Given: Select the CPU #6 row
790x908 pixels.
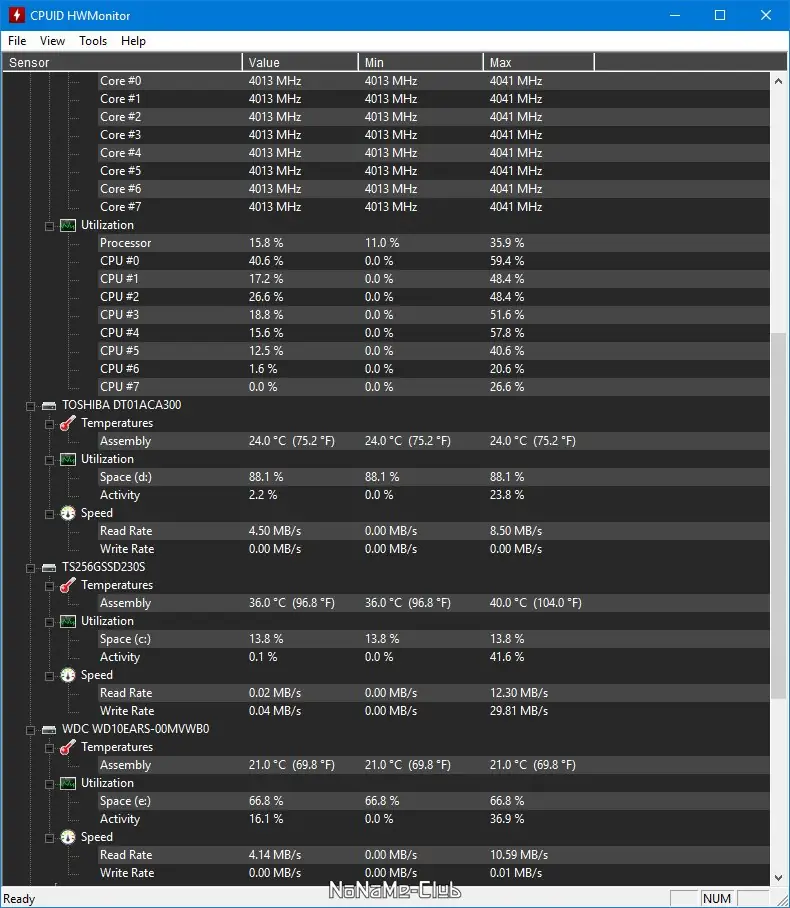Looking at the screenshot, I should 433,368.
